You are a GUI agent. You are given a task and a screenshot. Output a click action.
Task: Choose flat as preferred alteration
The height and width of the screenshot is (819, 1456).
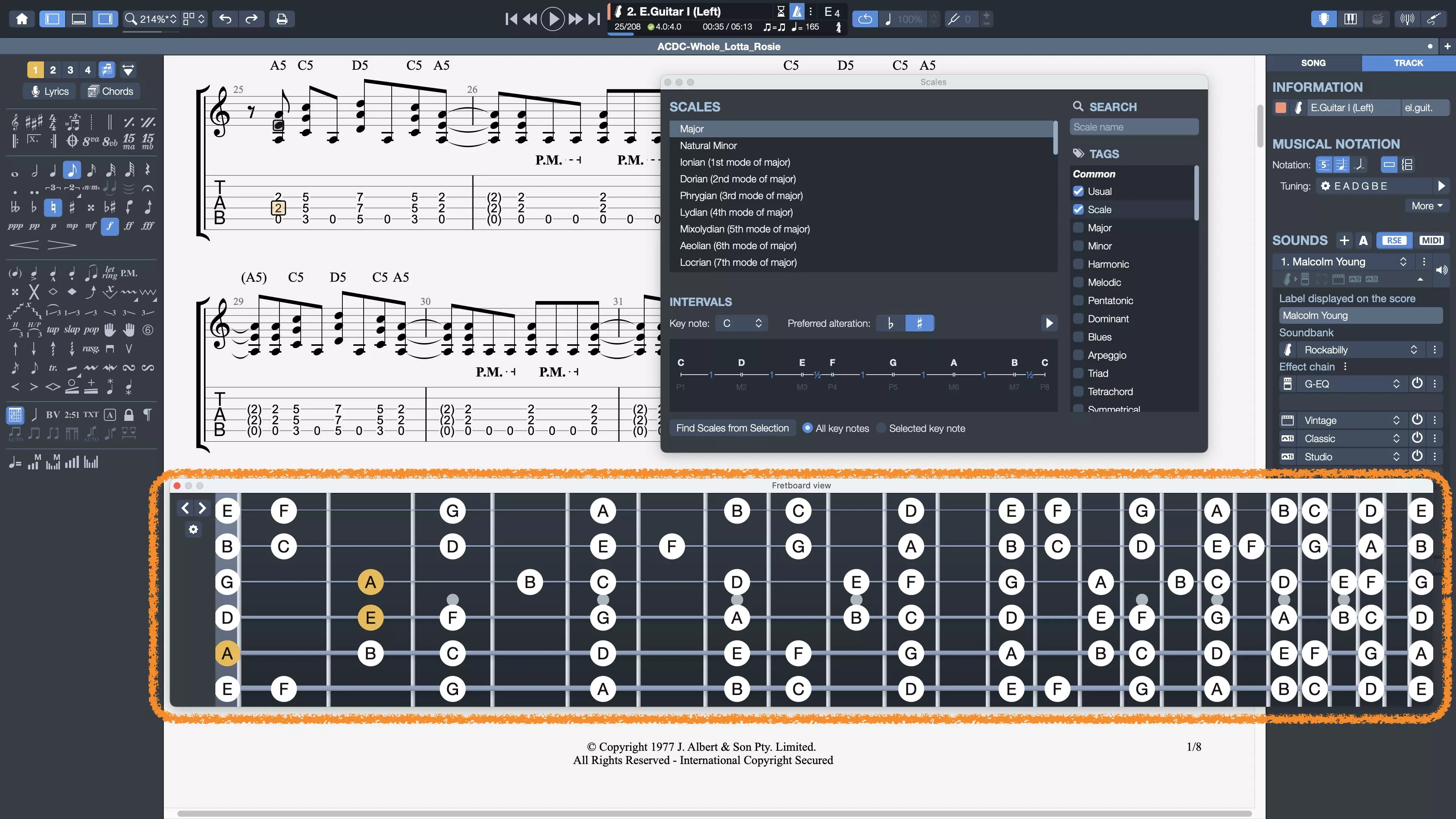(890, 323)
